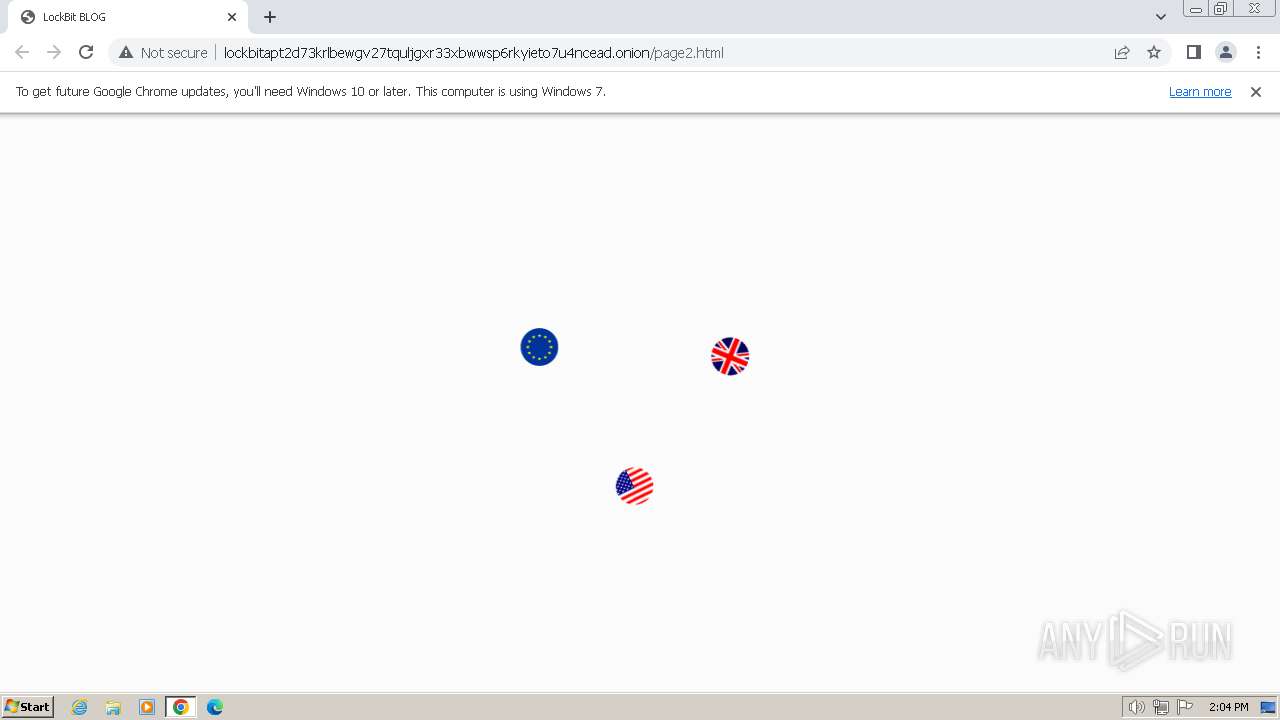Open the Chrome profile menu
Image resolution: width=1280 pixels, height=720 pixels.
coord(1225,52)
